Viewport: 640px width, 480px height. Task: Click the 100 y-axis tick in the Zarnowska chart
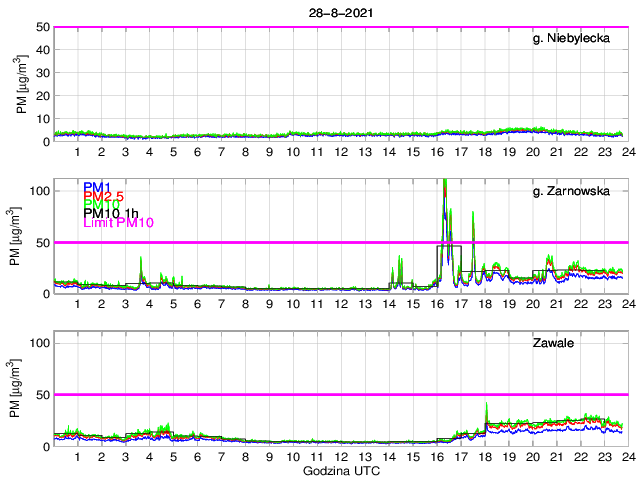[x=38, y=190]
